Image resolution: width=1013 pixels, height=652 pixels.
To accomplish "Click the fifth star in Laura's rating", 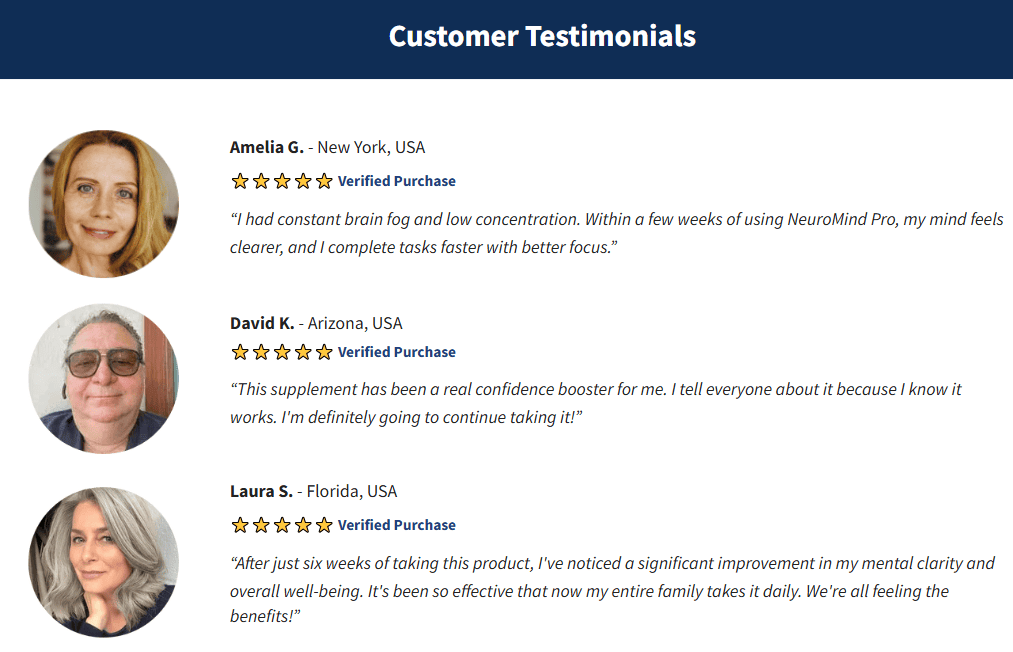I will (324, 525).
